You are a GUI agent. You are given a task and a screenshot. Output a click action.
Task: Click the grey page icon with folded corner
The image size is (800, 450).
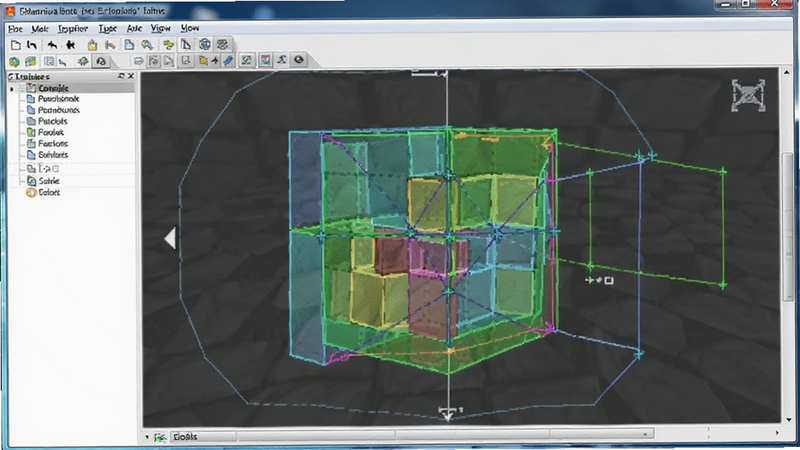point(168,61)
